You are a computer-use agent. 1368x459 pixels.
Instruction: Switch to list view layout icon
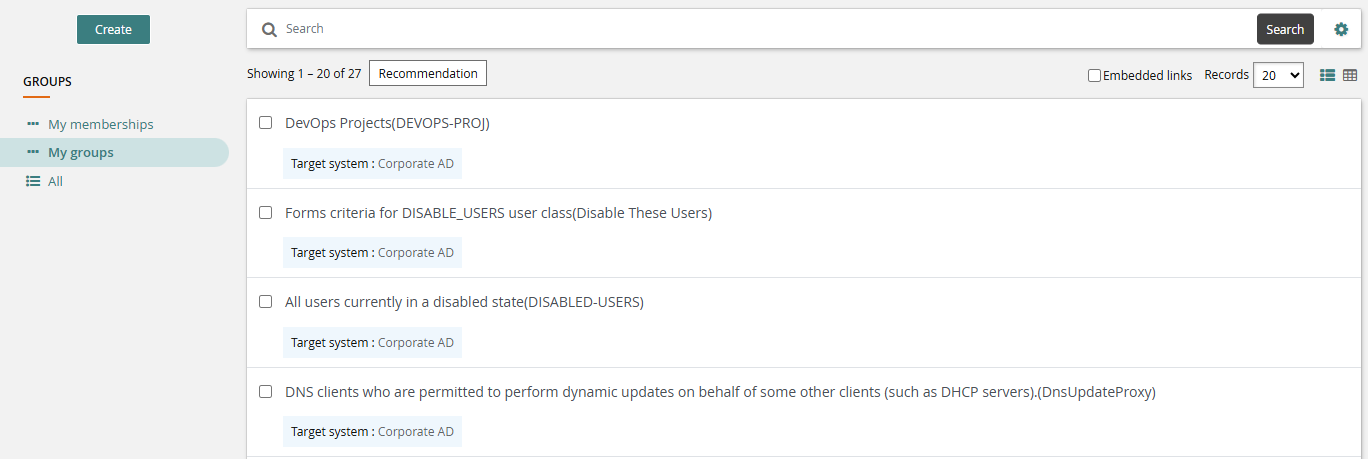(x=1328, y=75)
